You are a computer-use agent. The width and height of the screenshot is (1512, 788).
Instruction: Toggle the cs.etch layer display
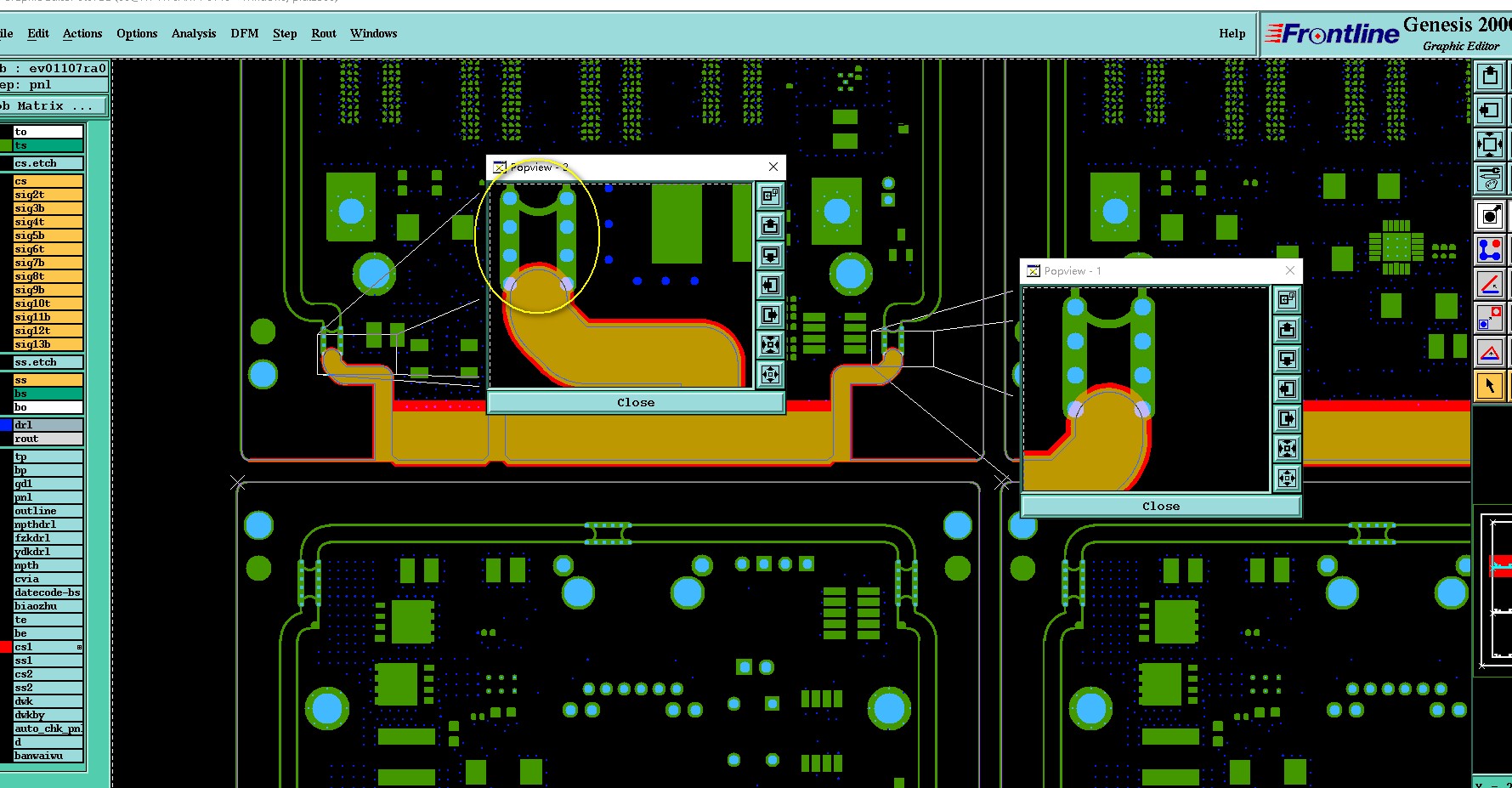point(48,163)
